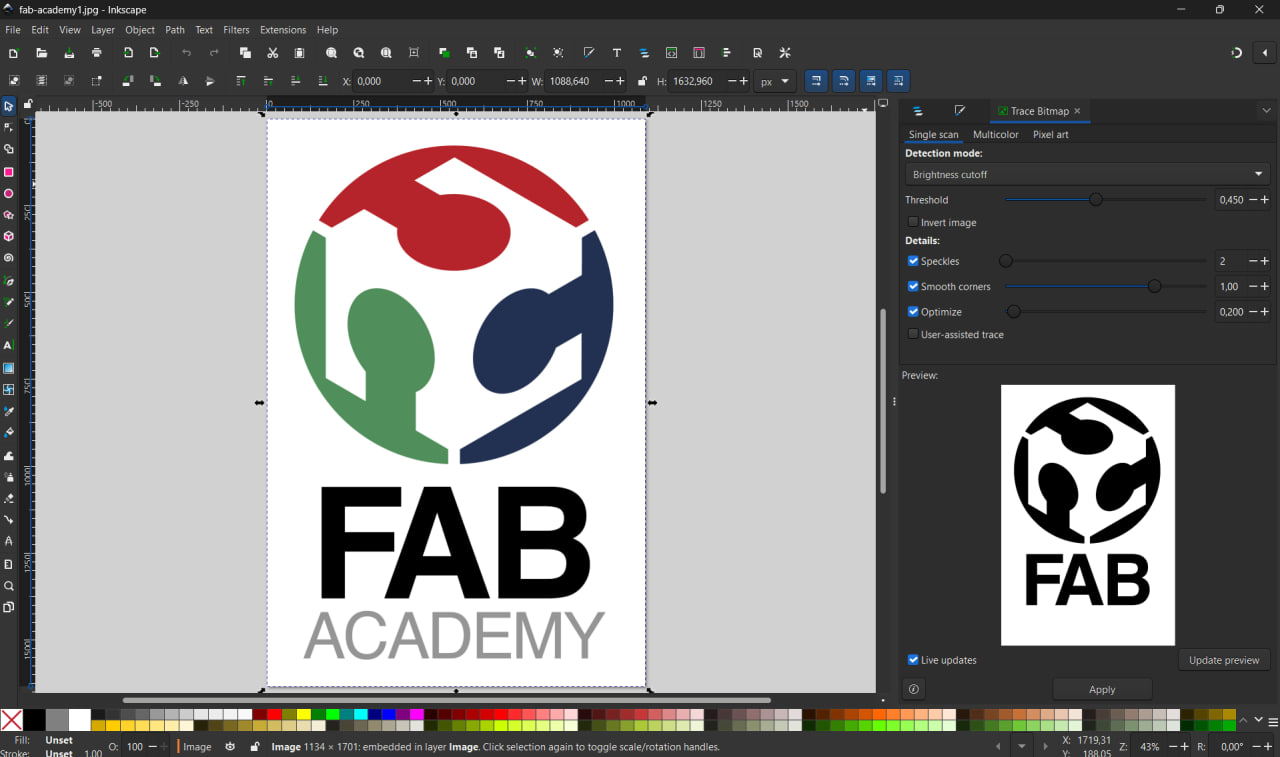The height and width of the screenshot is (757, 1280).
Task: Toggle current layer visibility eye icon
Action: point(230,747)
